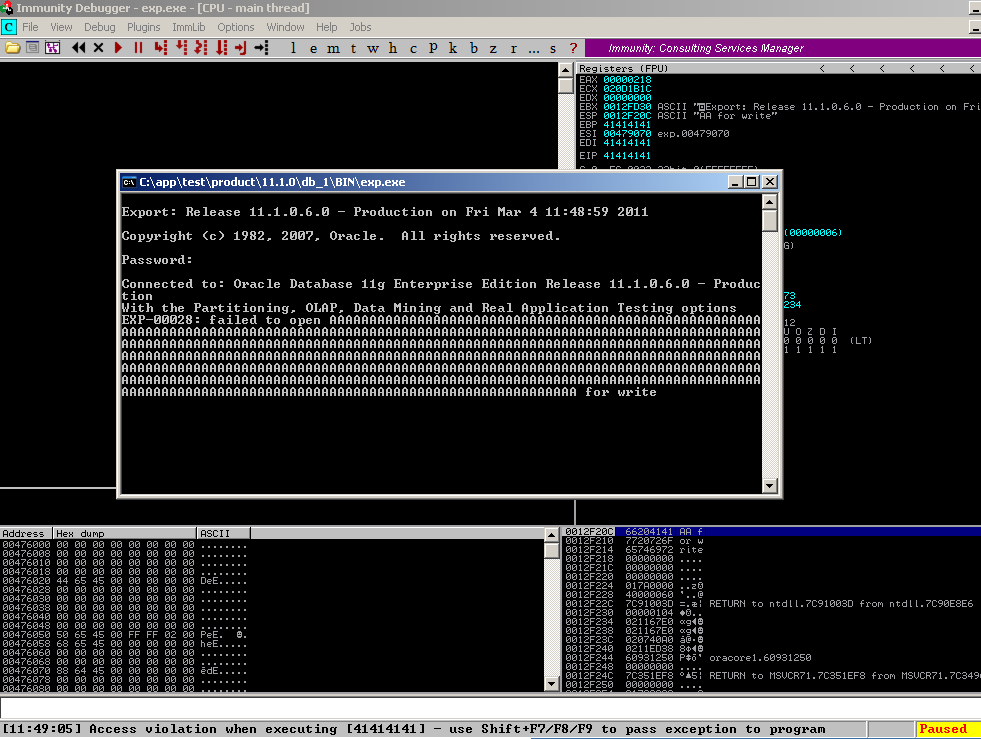This screenshot has width=981, height=739.
Task: Show References with 'r' button
Action: click(x=514, y=48)
